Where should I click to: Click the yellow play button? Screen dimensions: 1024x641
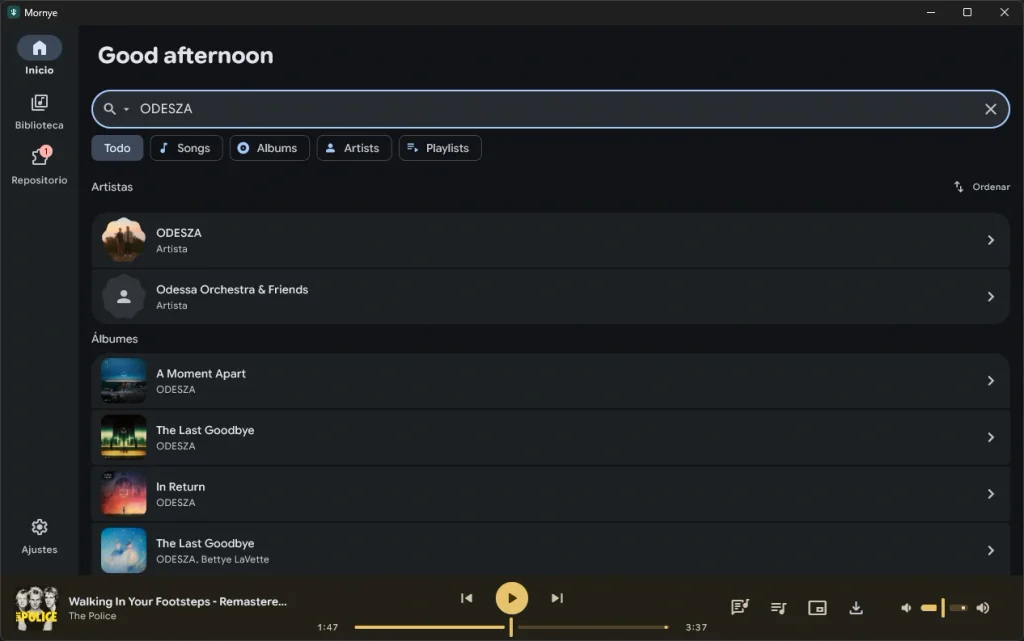(x=511, y=598)
